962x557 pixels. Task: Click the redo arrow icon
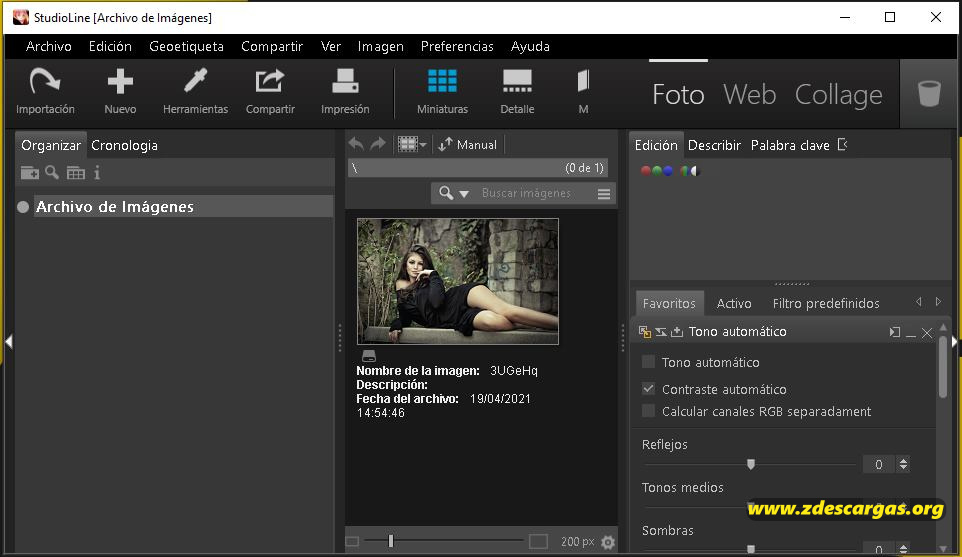[378, 144]
